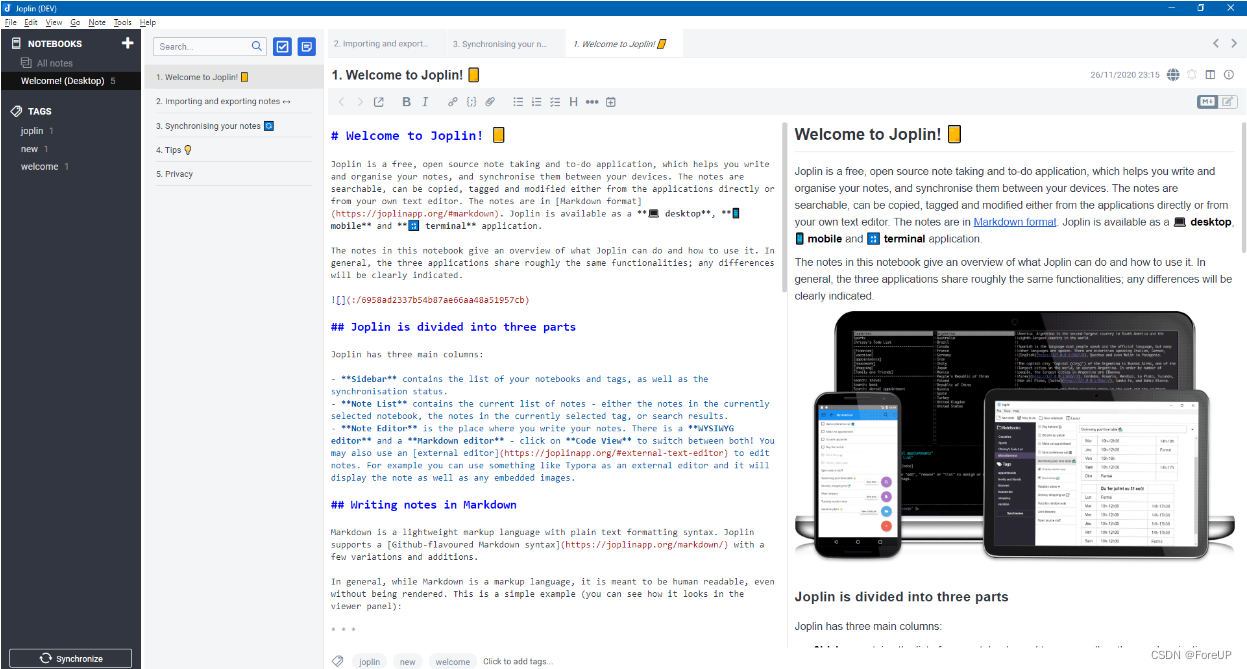Select Welcome! (Desktop) notebook
The image size is (1247, 669).
pos(70,80)
